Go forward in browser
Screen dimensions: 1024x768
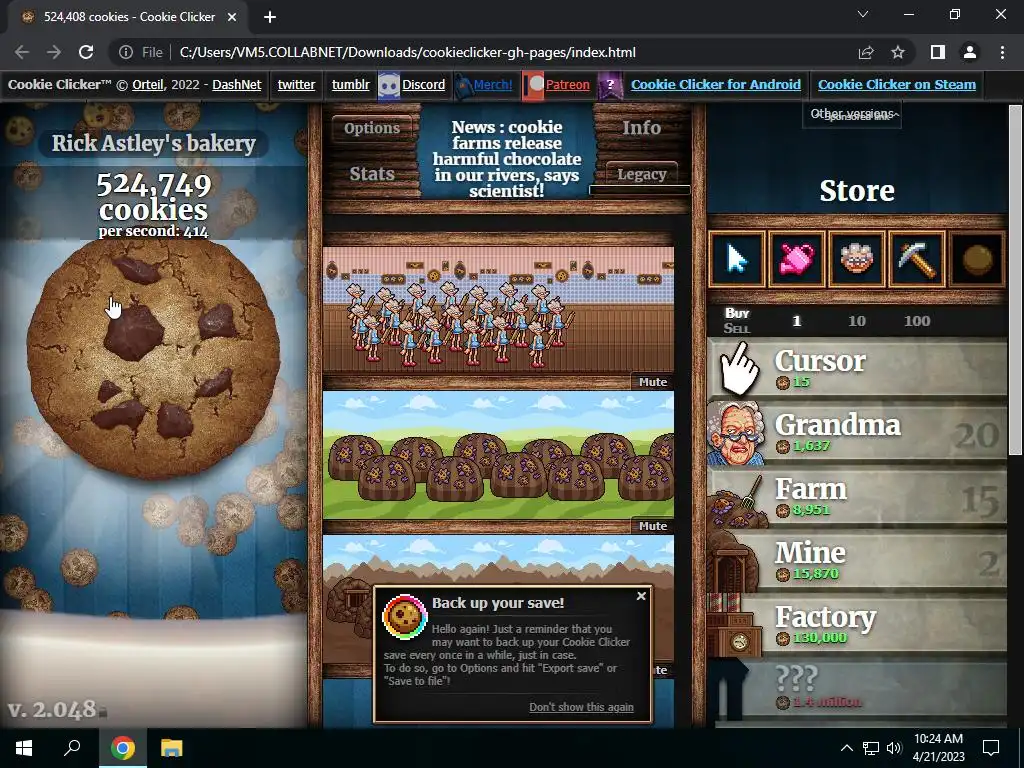[x=54, y=52]
